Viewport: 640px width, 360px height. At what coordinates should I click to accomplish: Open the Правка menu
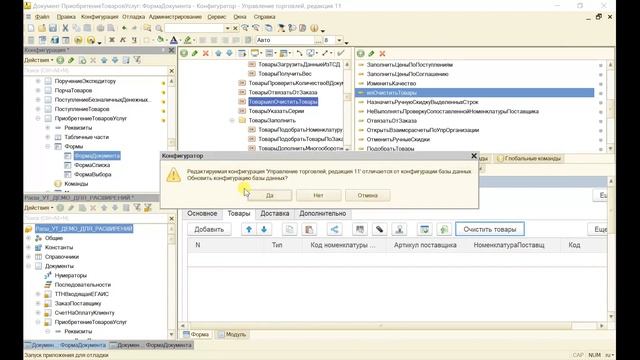pyautogui.click(x=66, y=17)
